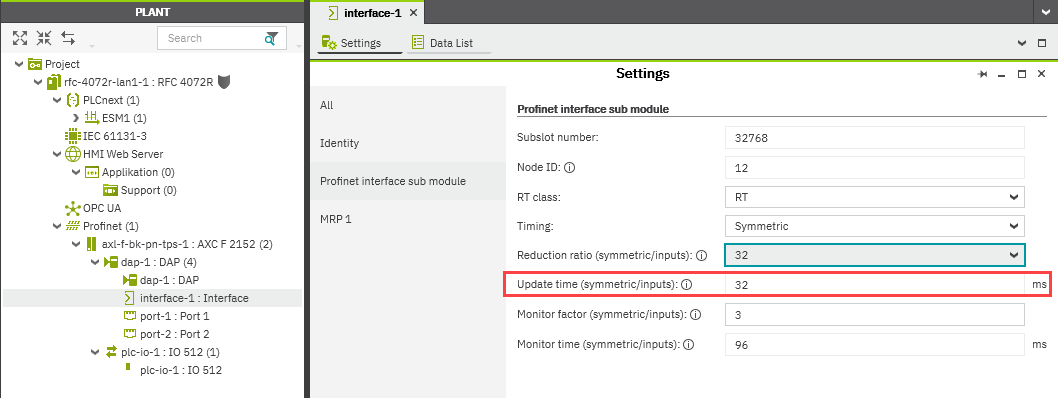Click the collapse all tree icon
Image resolution: width=1058 pixels, height=398 pixels.
point(44,38)
